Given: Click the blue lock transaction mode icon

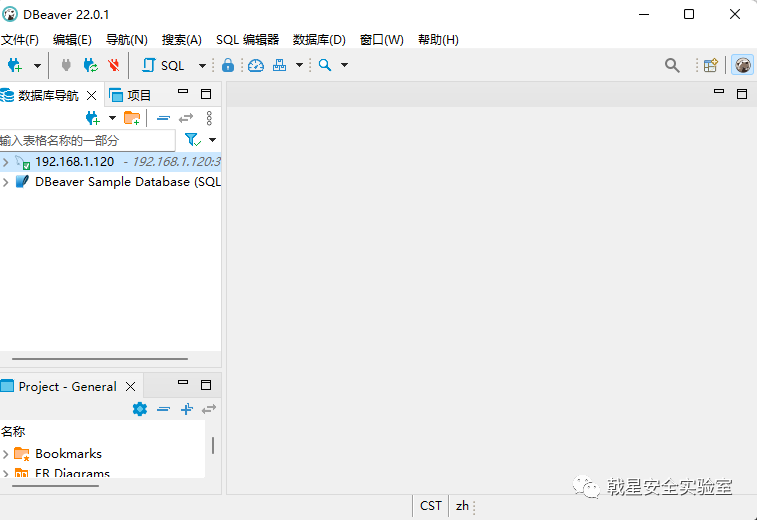Looking at the screenshot, I should (x=228, y=65).
